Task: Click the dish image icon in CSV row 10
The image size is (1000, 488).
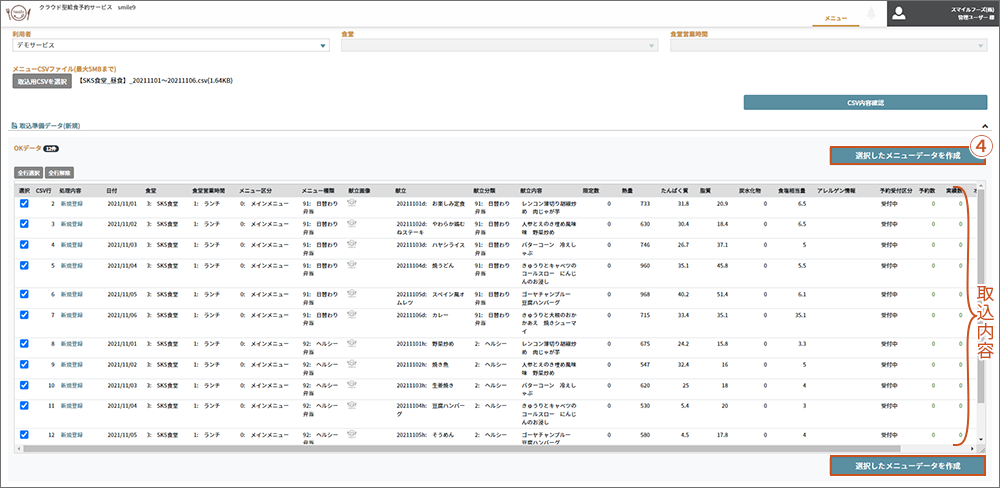Action: click(351, 385)
